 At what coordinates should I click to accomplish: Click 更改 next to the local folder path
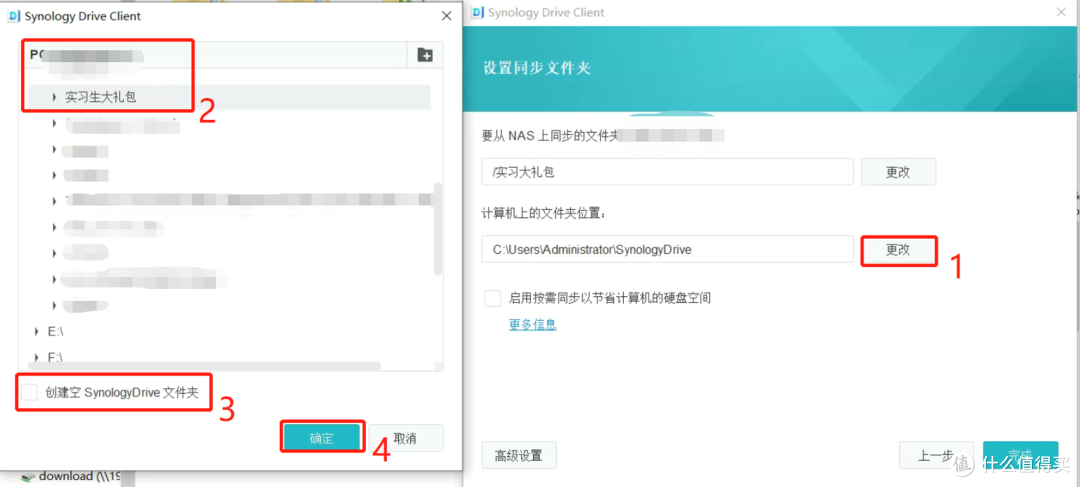(898, 250)
